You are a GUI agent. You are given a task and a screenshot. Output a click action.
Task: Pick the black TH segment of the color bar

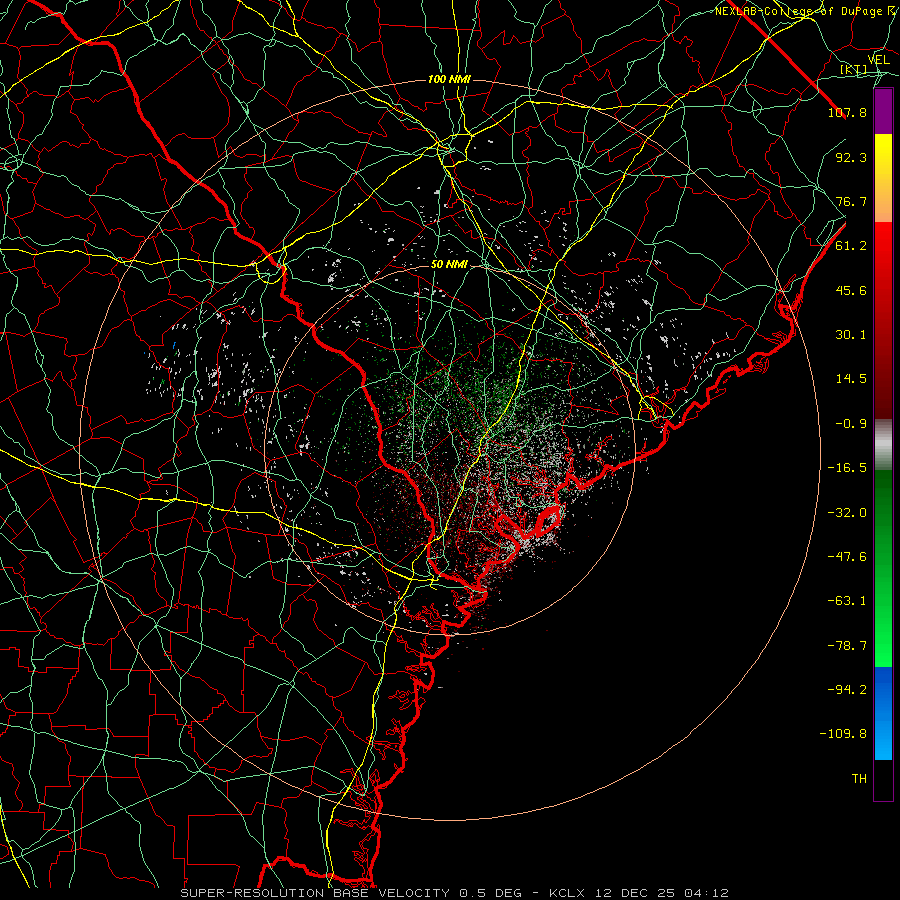[x=883, y=780]
